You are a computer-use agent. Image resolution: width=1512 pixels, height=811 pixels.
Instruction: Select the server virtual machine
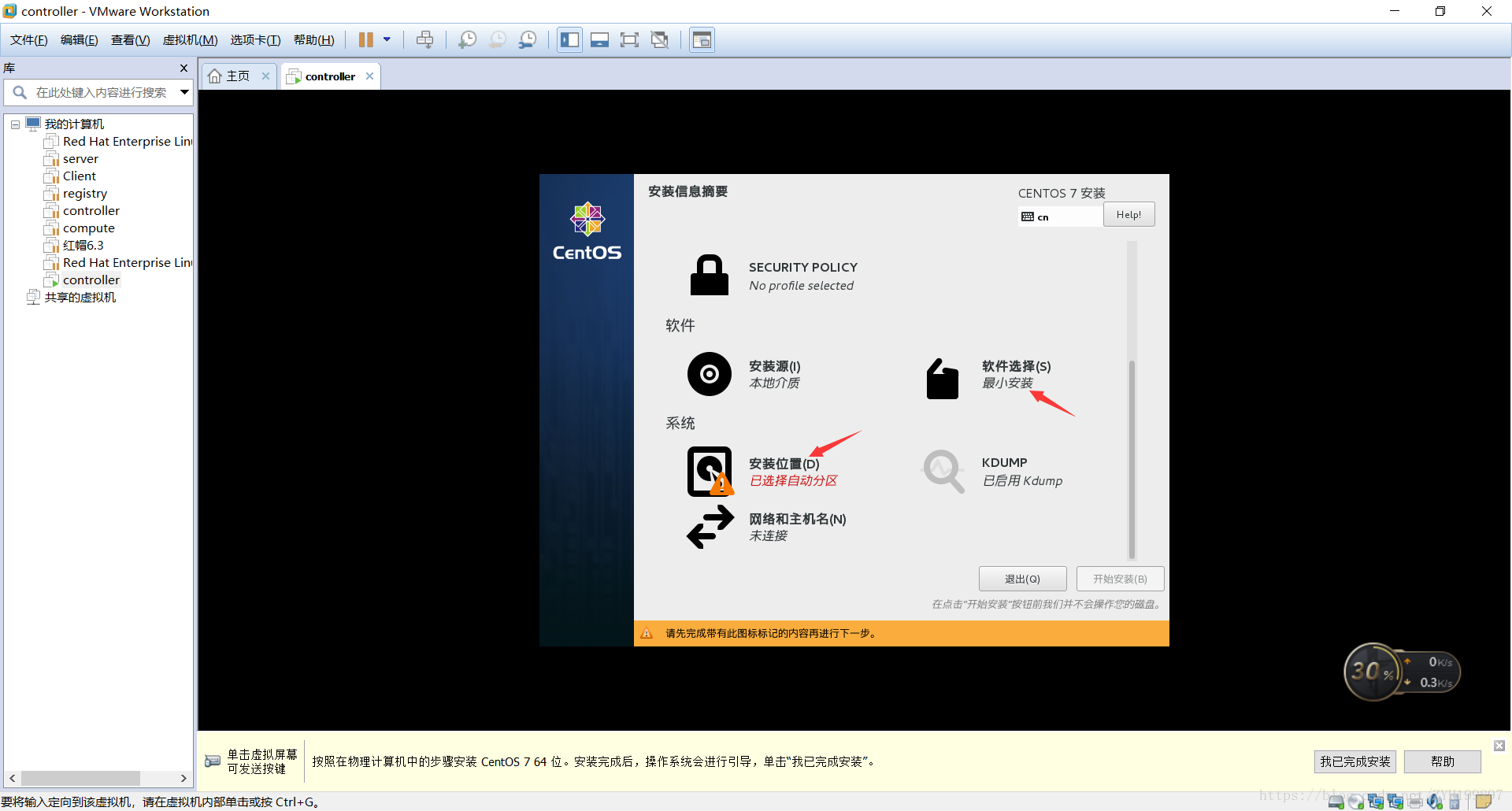(80, 159)
